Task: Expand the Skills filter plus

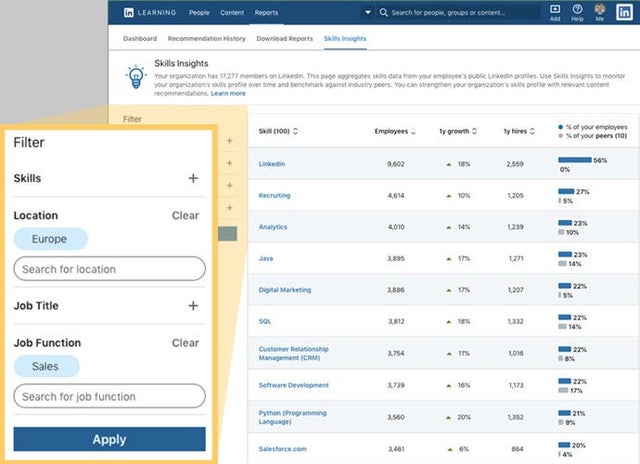Action: [x=193, y=178]
